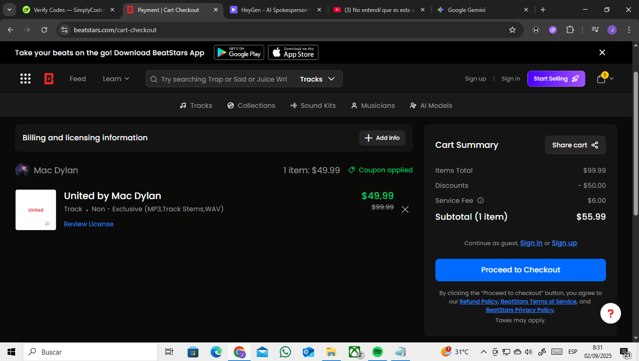Viewport: 639px width, 361px height.
Task: Open the Chrome profile avatar
Action: (612, 30)
